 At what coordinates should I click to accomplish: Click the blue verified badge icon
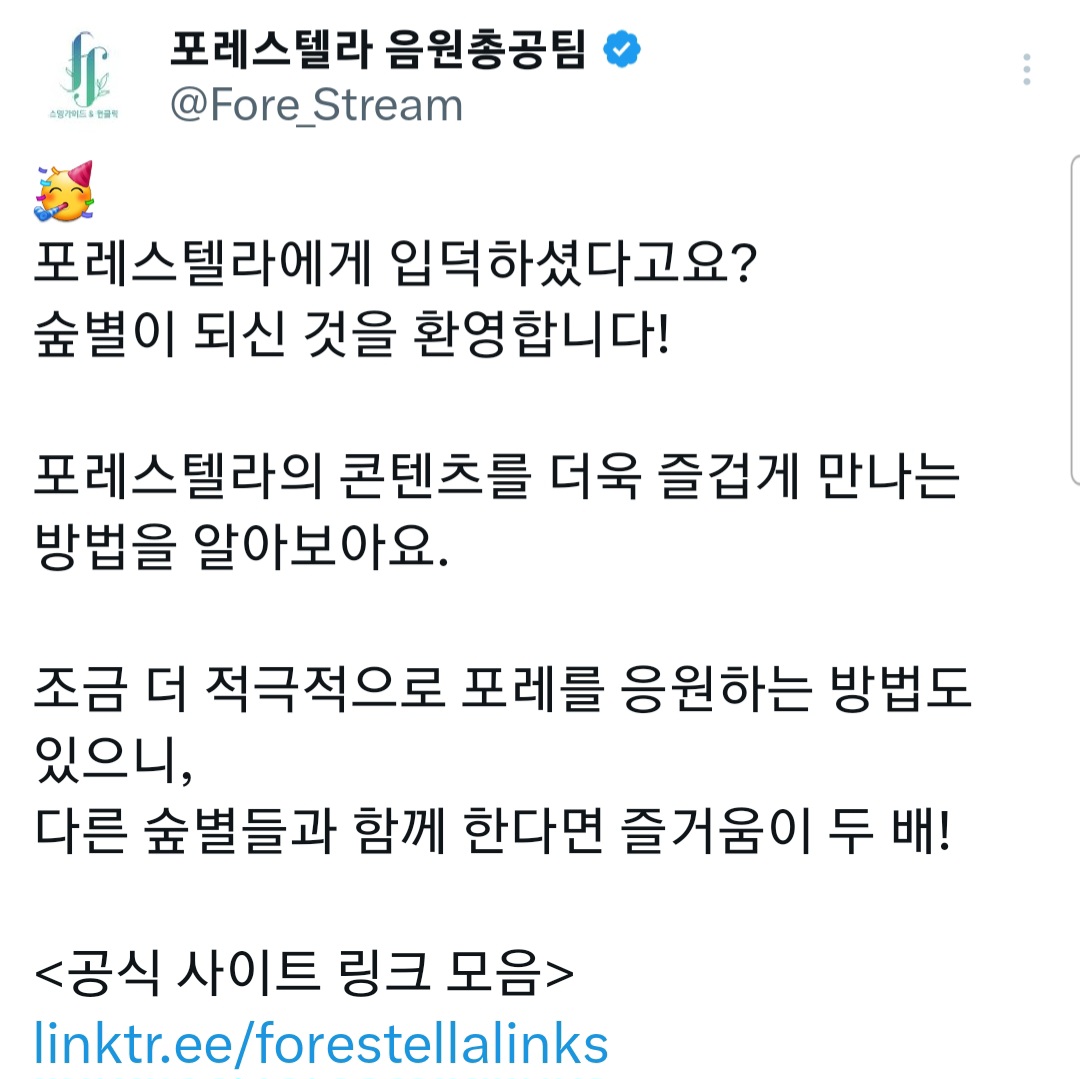[x=621, y=49]
